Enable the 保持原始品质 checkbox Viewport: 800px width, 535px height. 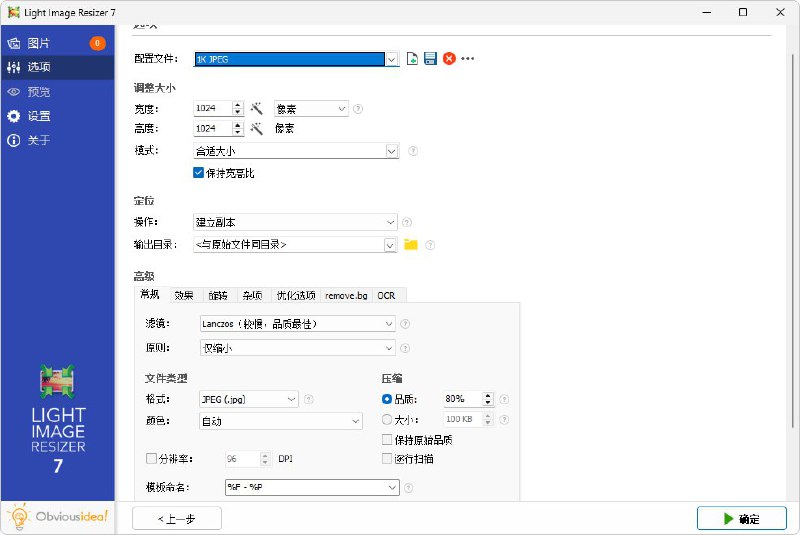pyautogui.click(x=387, y=439)
